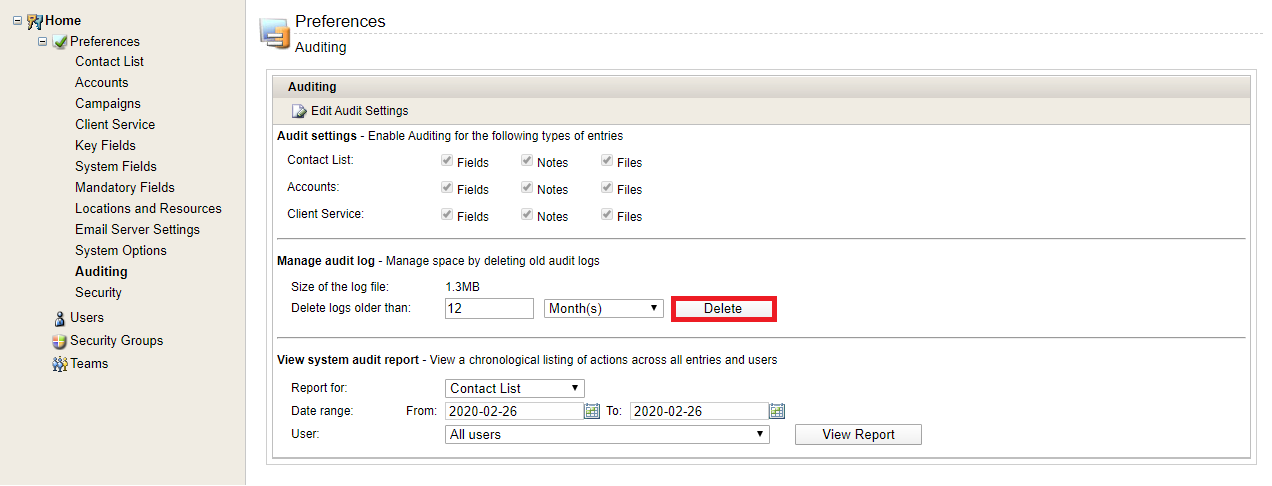Click the View Report button
The image size is (1272, 486).
[x=858, y=435]
